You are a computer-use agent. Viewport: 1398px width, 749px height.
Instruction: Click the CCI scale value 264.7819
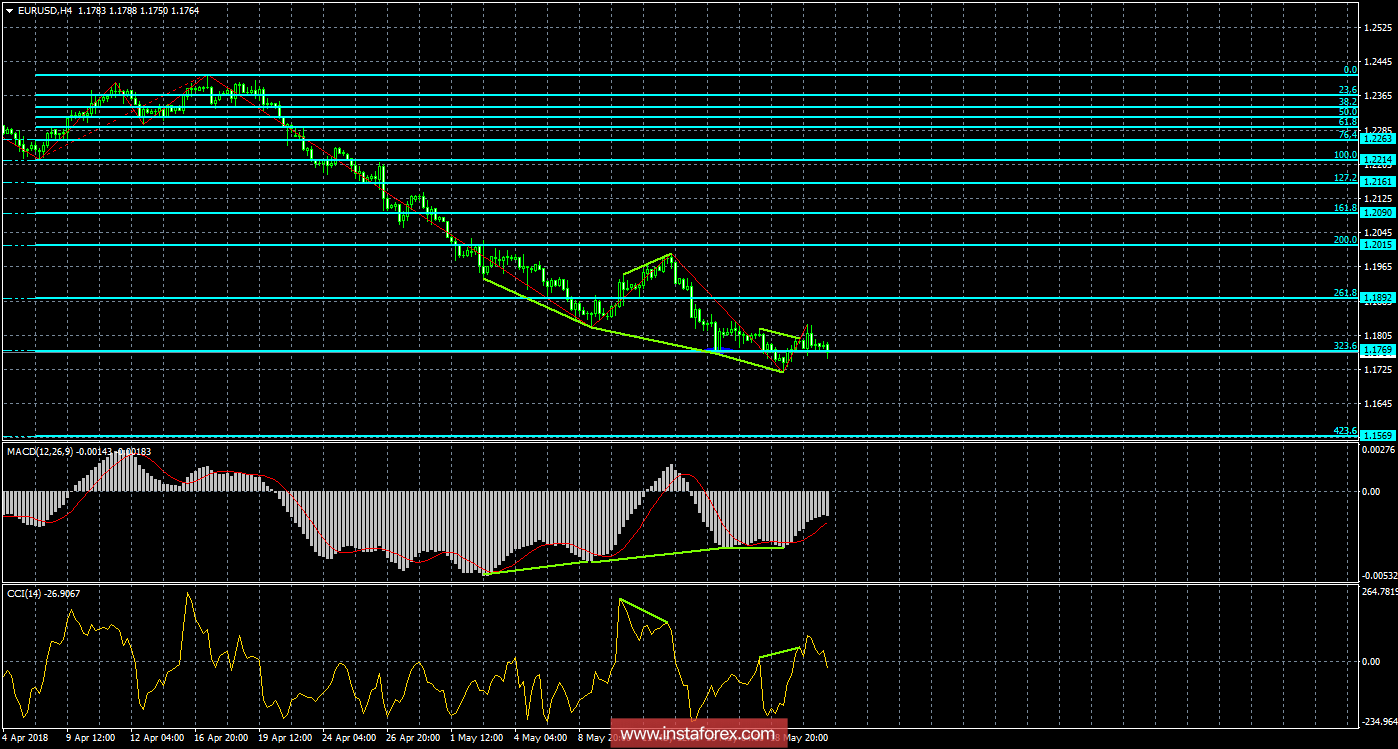1380,593
